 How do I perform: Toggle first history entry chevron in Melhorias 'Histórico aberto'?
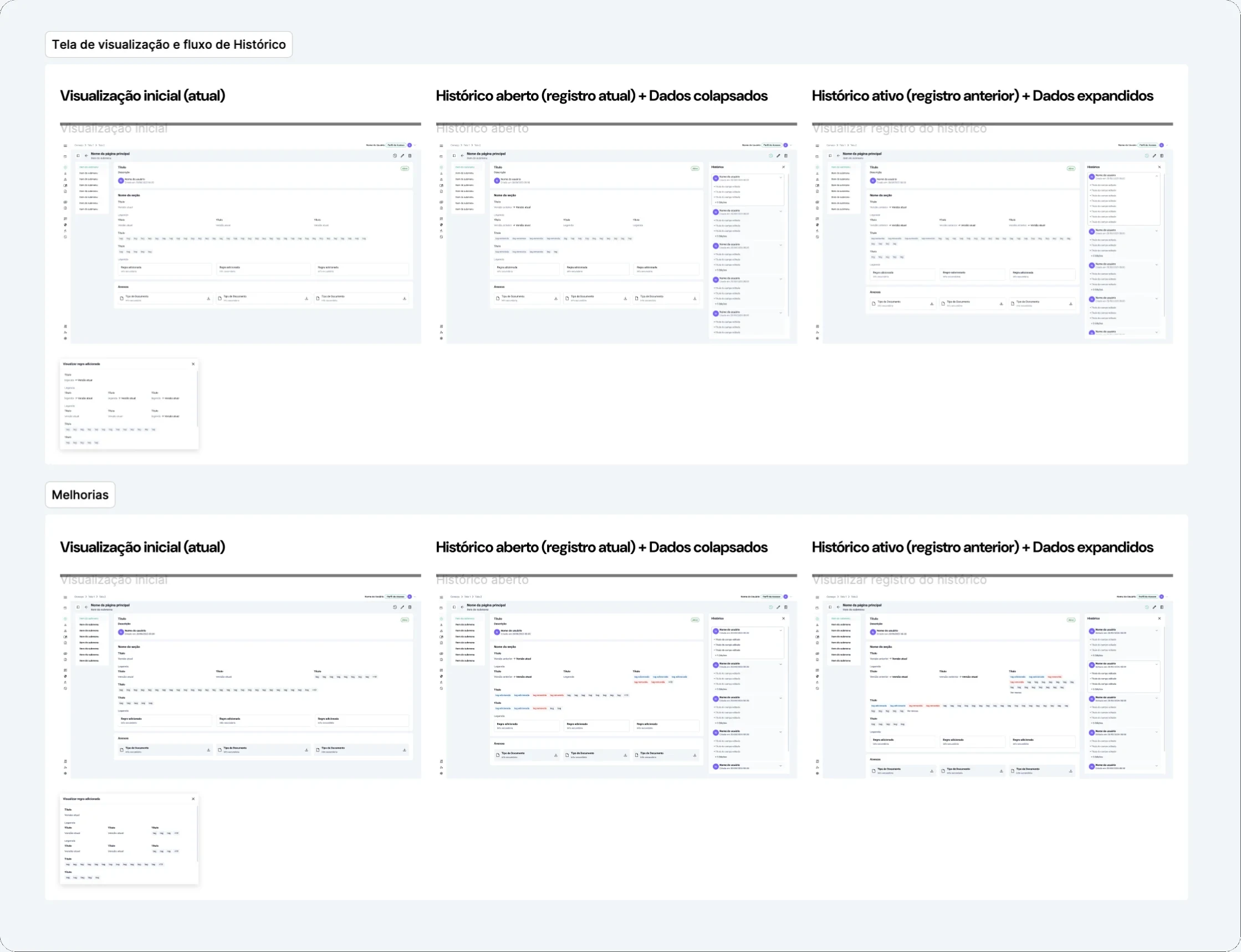[781, 630]
